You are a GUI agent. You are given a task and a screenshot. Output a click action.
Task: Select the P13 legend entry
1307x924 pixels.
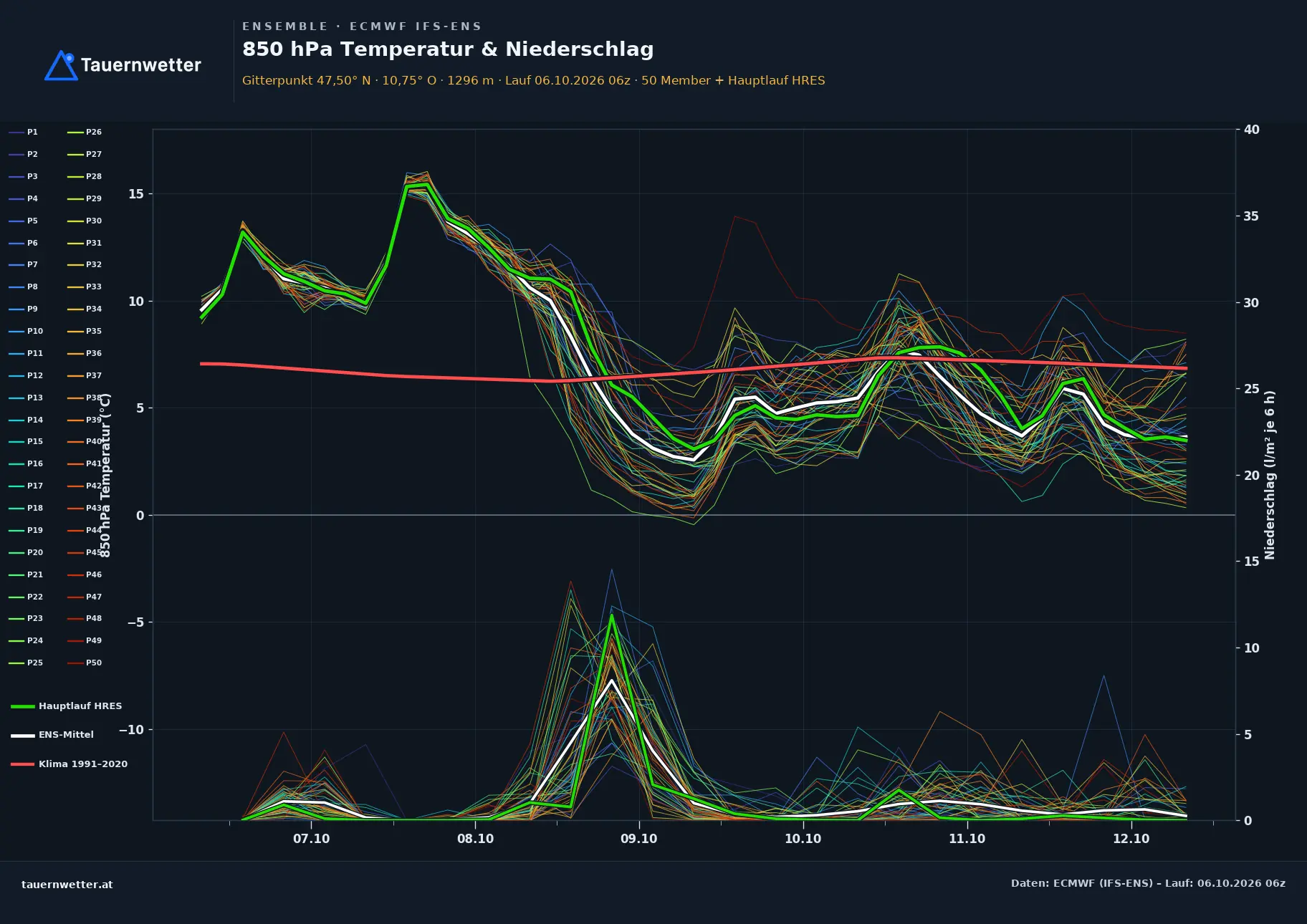tap(26, 398)
